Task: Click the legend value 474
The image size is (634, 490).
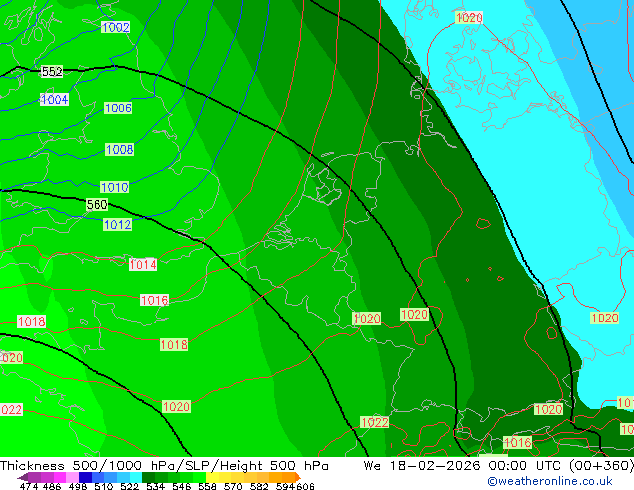Action: tap(28, 486)
